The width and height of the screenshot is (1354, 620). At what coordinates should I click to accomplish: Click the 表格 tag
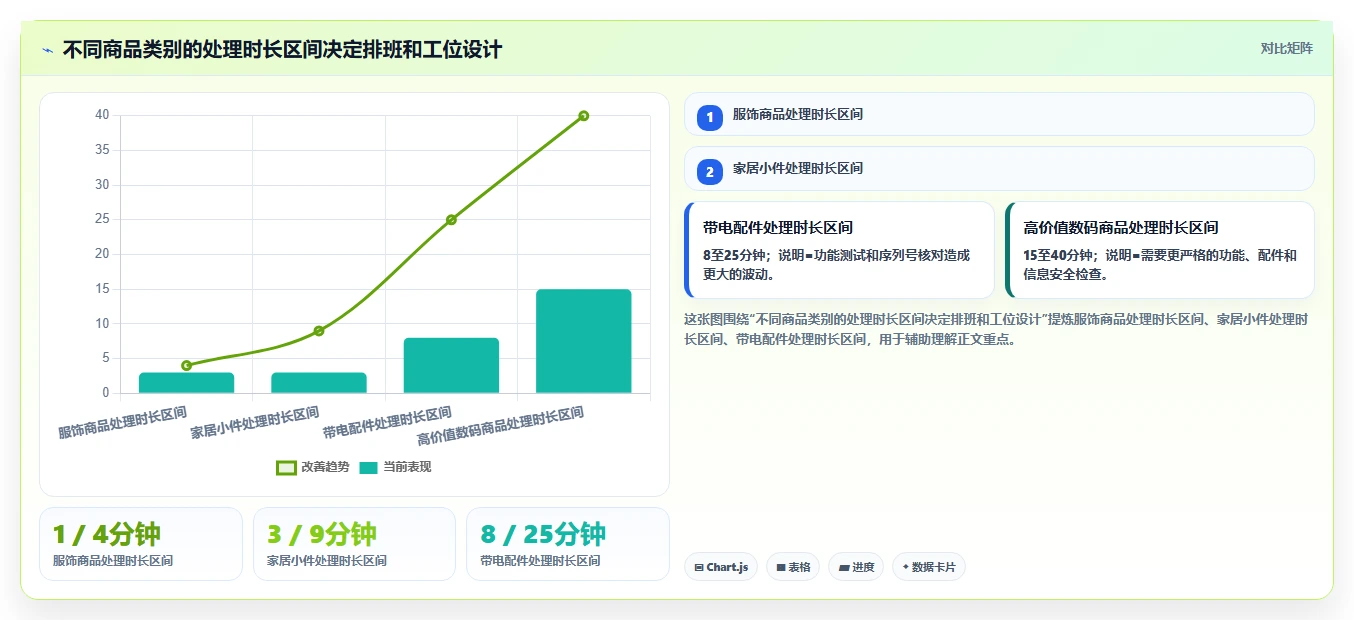point(793,567)
